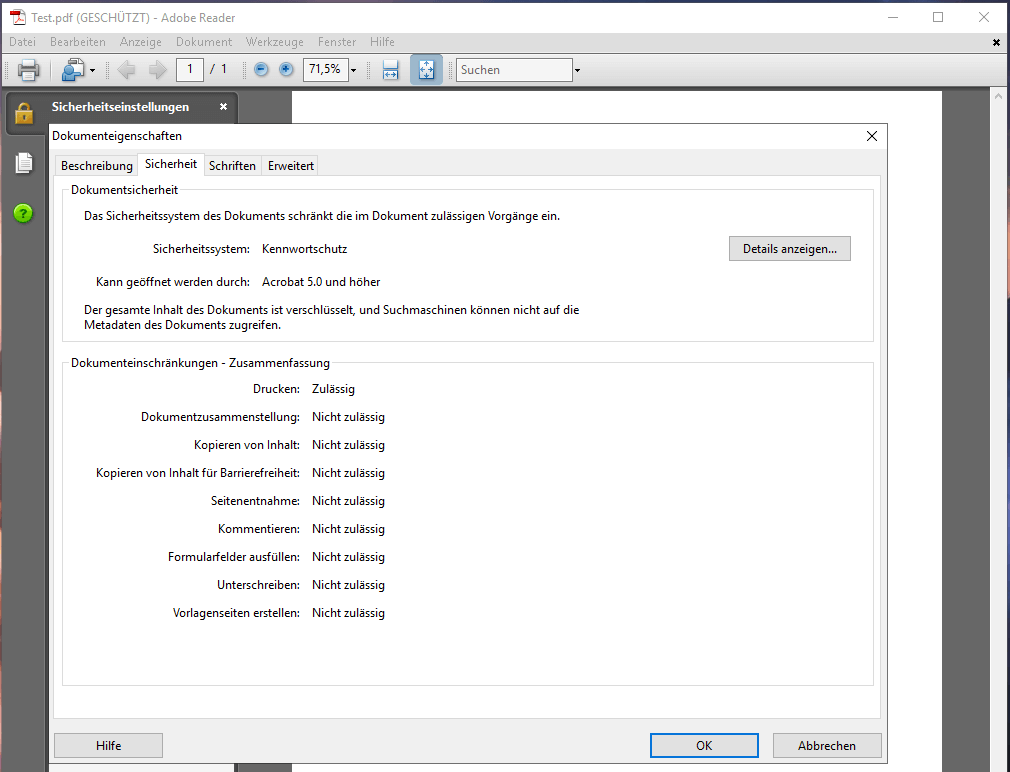The width and height of the screenshot is (1010, 772).
Task: Click the 'Kann geöffnet werden durch:' label
Action: 173,282
